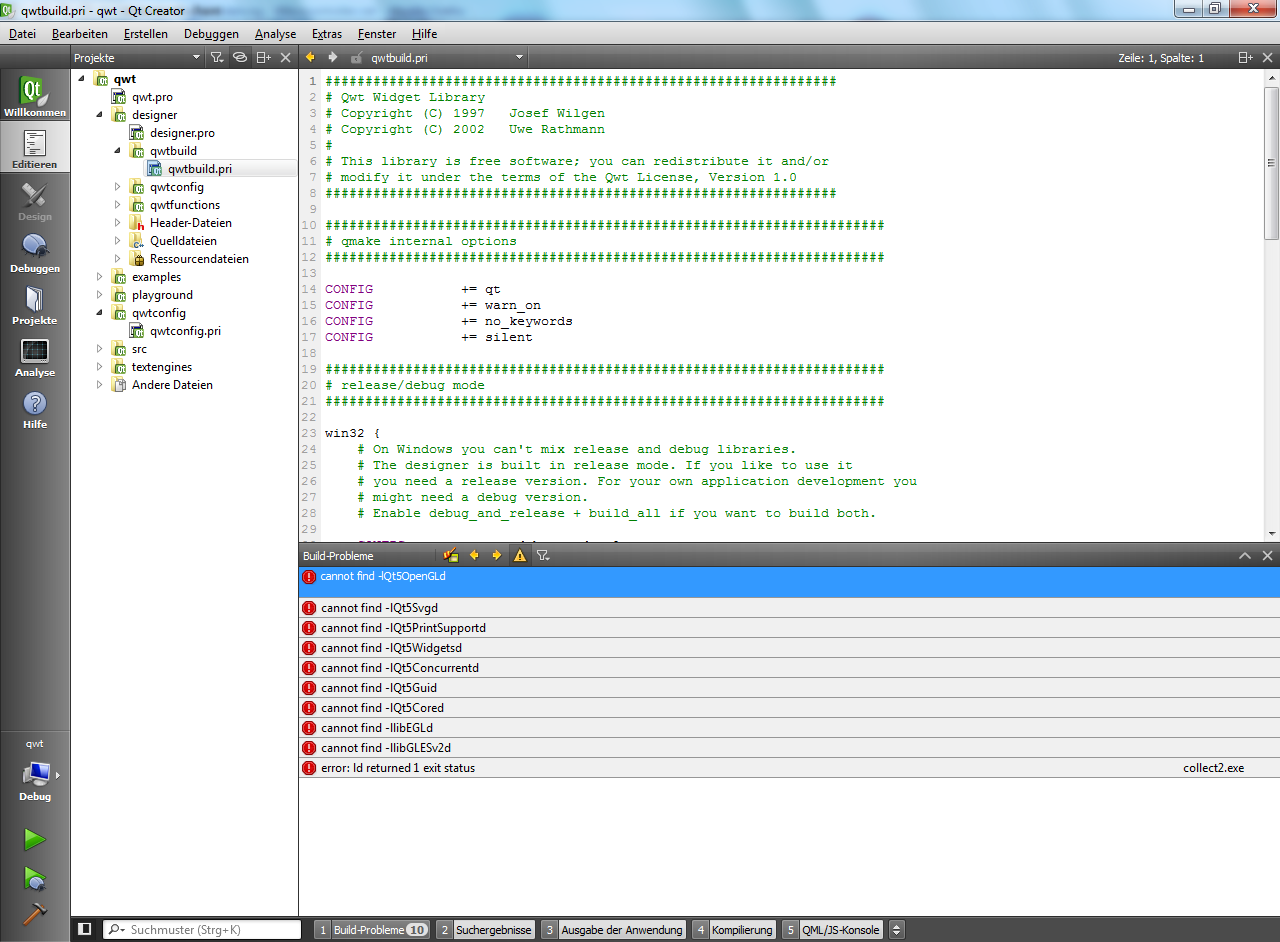Build project with the hammer icon
Image resolution: width=1280 pixels, height=942 pixels.
[x=35, y=915]
